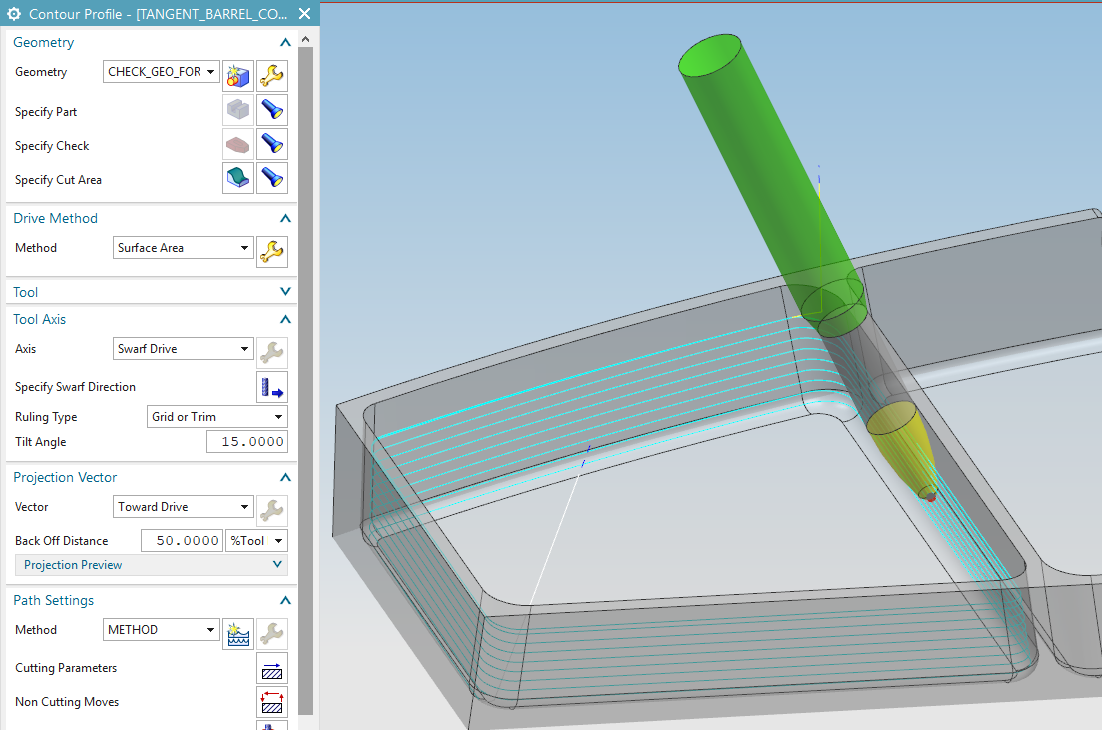Click the Display Cut Area flashlight icon
The width and height of the screenshot is (1102, 730).
pyautogui.click(x=271, y=178)
